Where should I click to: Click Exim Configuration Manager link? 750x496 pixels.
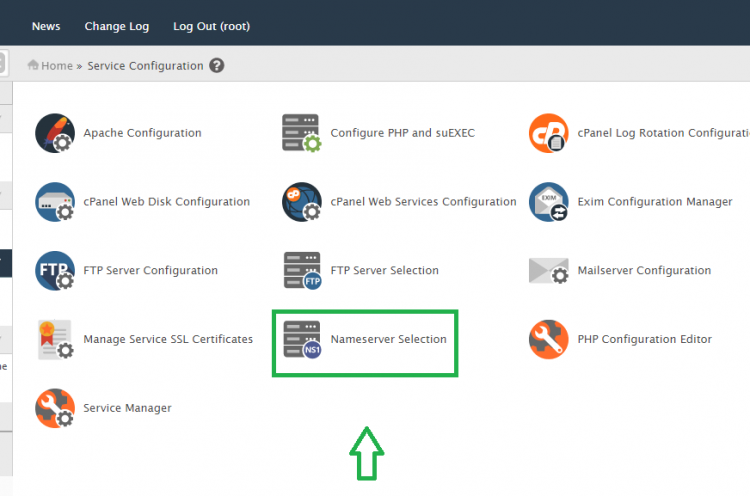(655, 202)
